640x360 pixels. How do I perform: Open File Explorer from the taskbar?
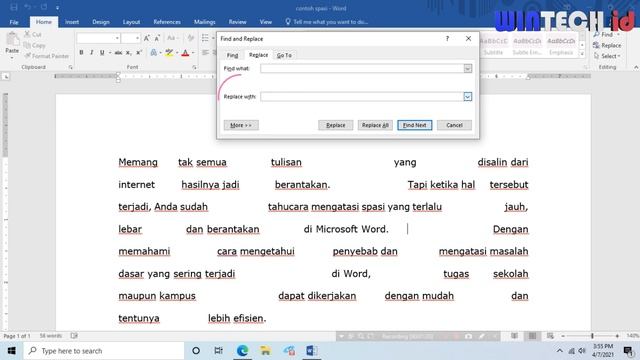(265, 351)
